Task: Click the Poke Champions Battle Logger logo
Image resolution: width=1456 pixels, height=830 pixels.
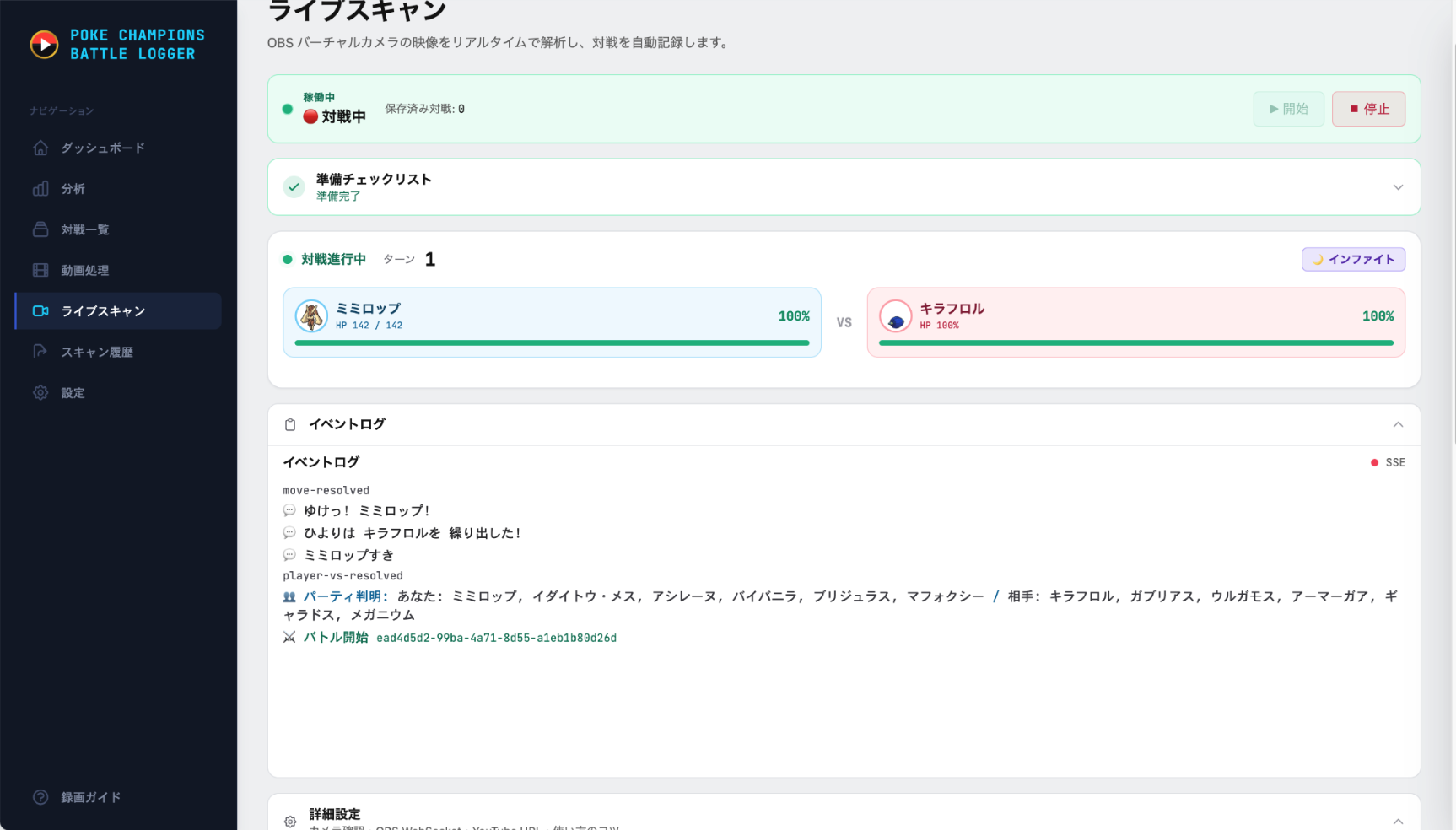Action: tap(44, 44)
